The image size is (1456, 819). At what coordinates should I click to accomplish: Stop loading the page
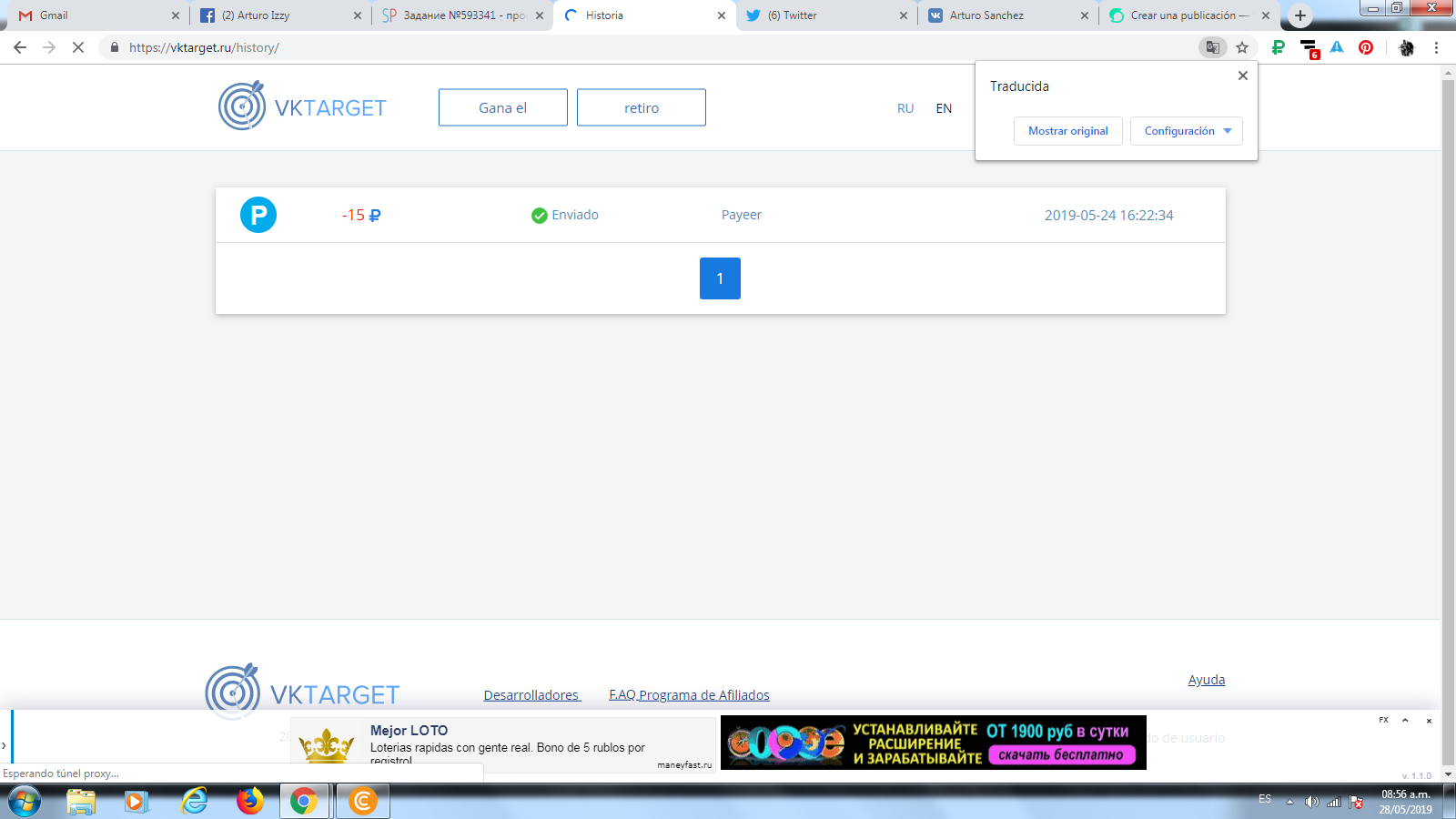[78, 47]
